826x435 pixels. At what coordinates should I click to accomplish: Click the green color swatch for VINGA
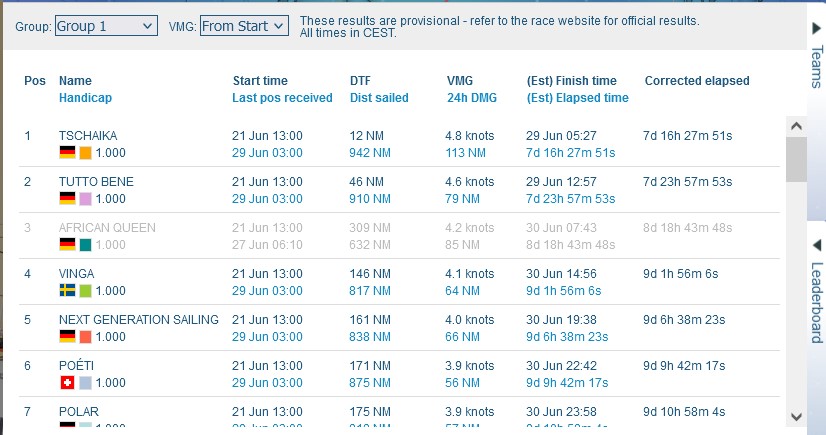(x=86, y=291)
